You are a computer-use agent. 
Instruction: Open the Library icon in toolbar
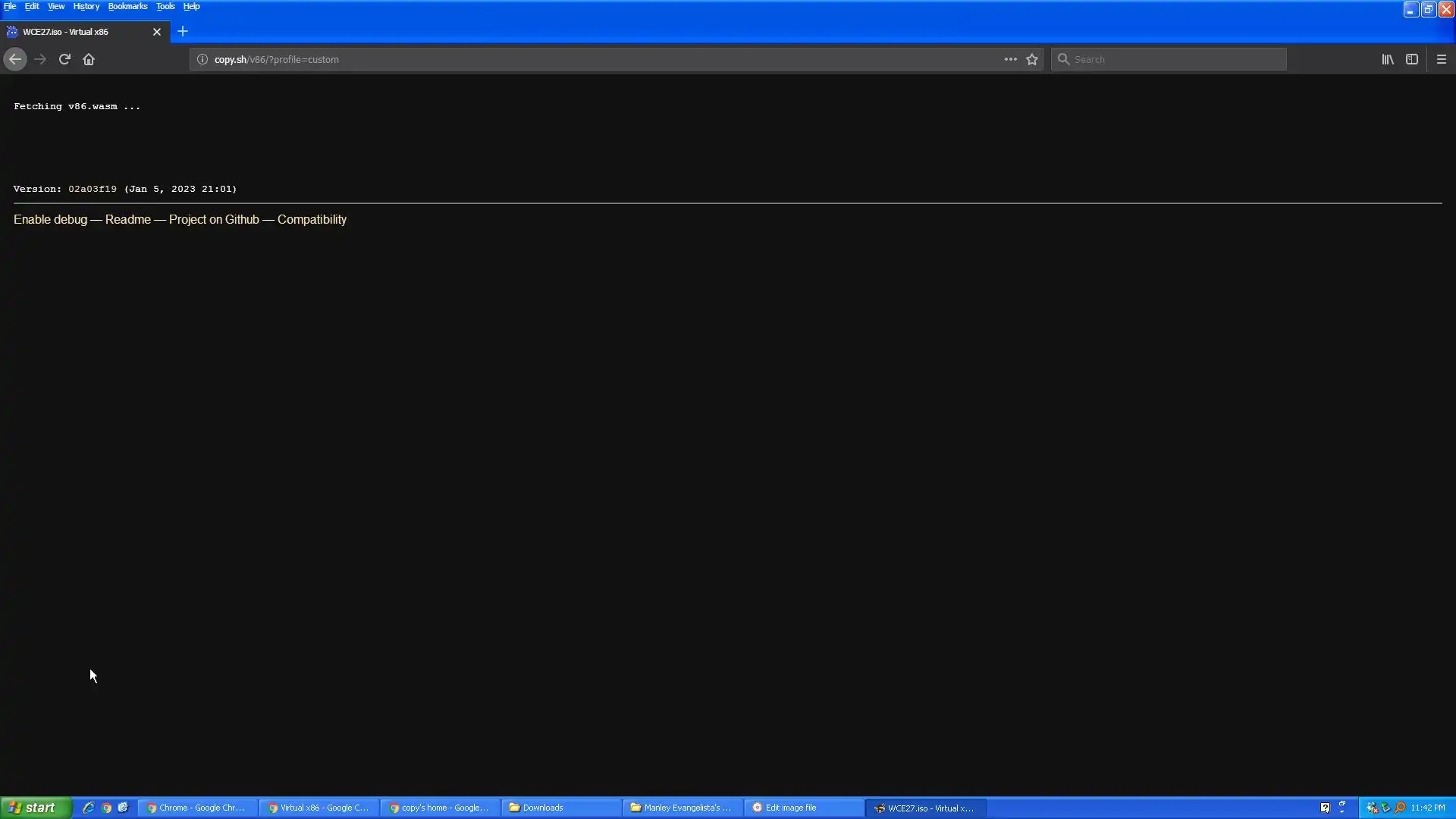click(1387, 59)
